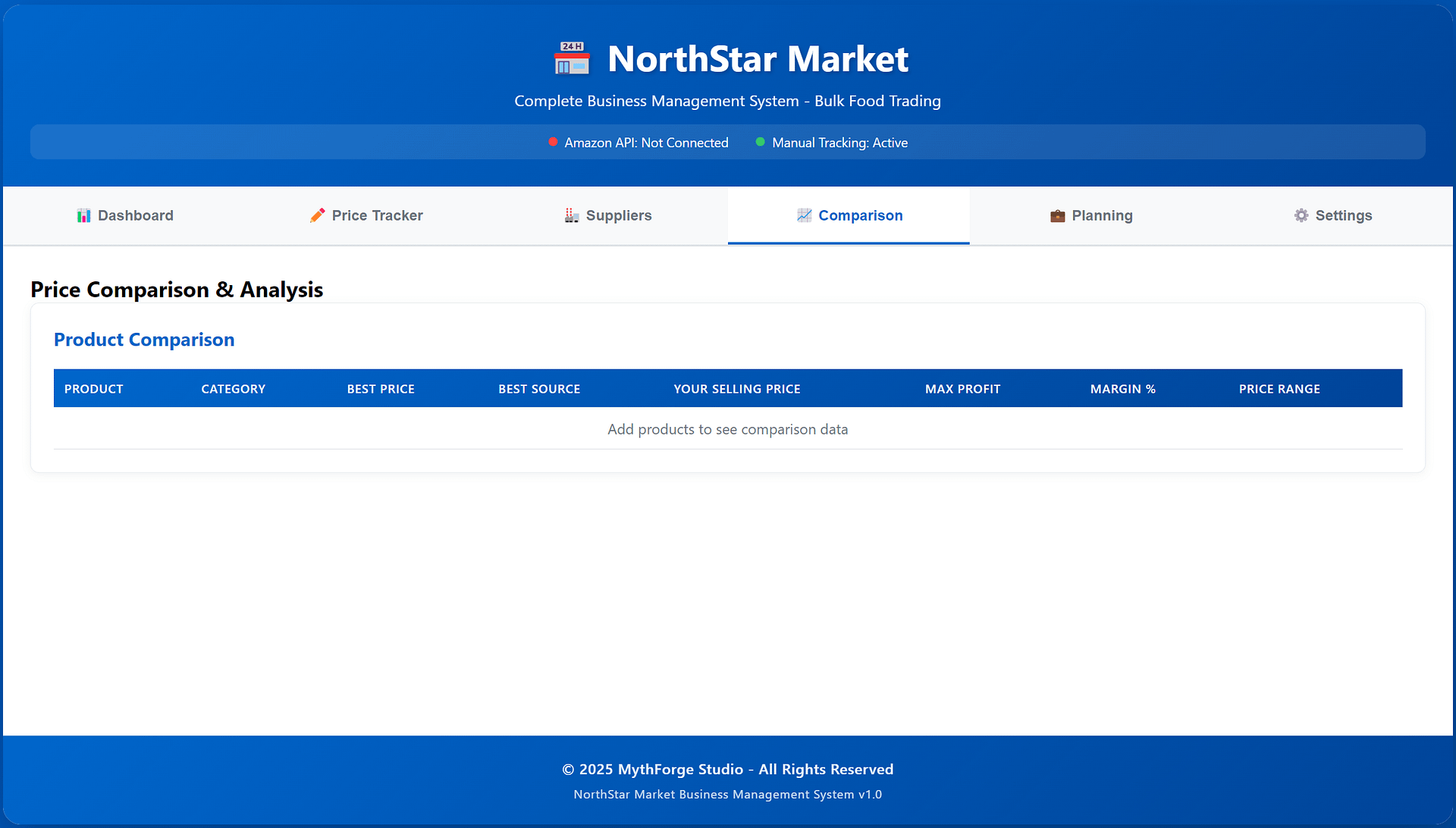Click the Price Range column header

pyautogui.click(x=1279, y=389)
